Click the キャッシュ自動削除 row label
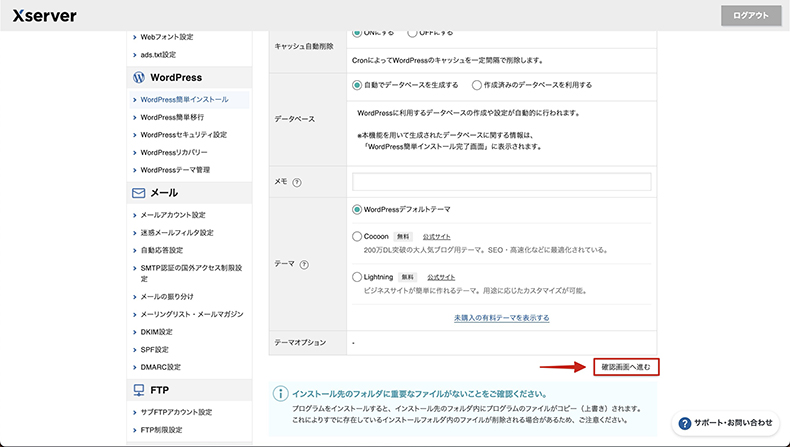The height and width of the screenshot is (447, 790). point(304,46)
